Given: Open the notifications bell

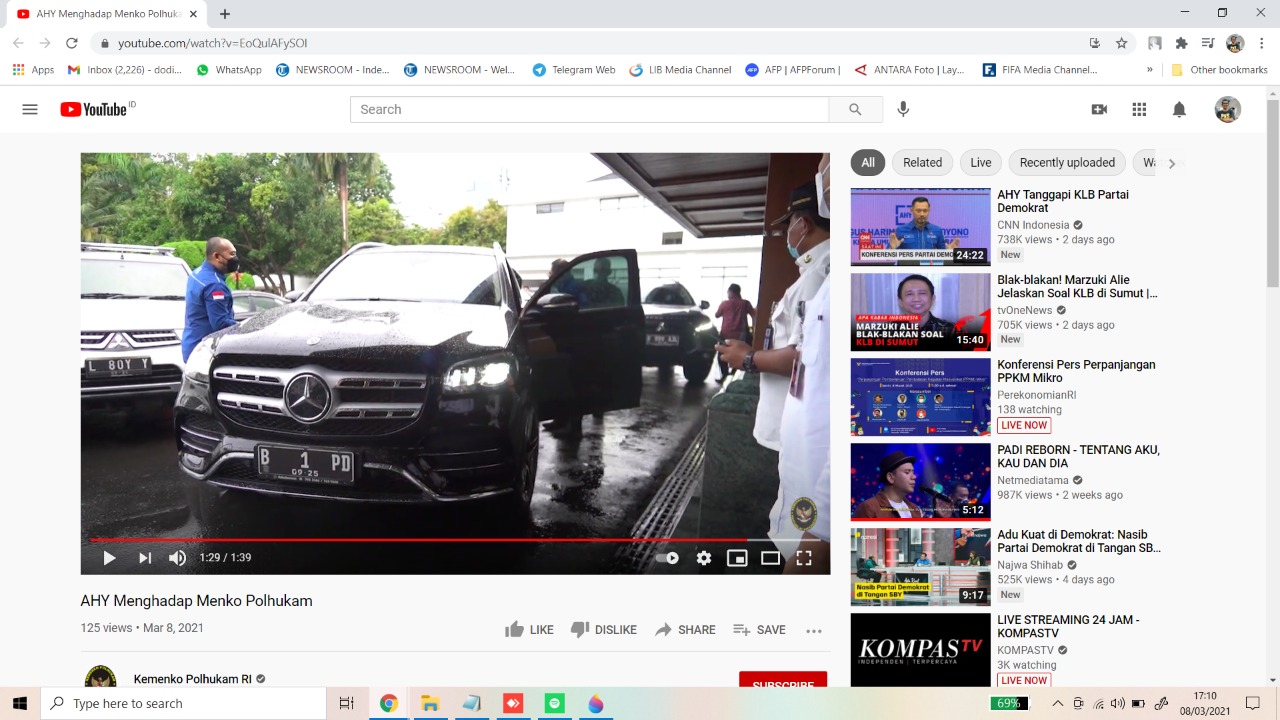Looking at the screenshot, I should 1179,109.
